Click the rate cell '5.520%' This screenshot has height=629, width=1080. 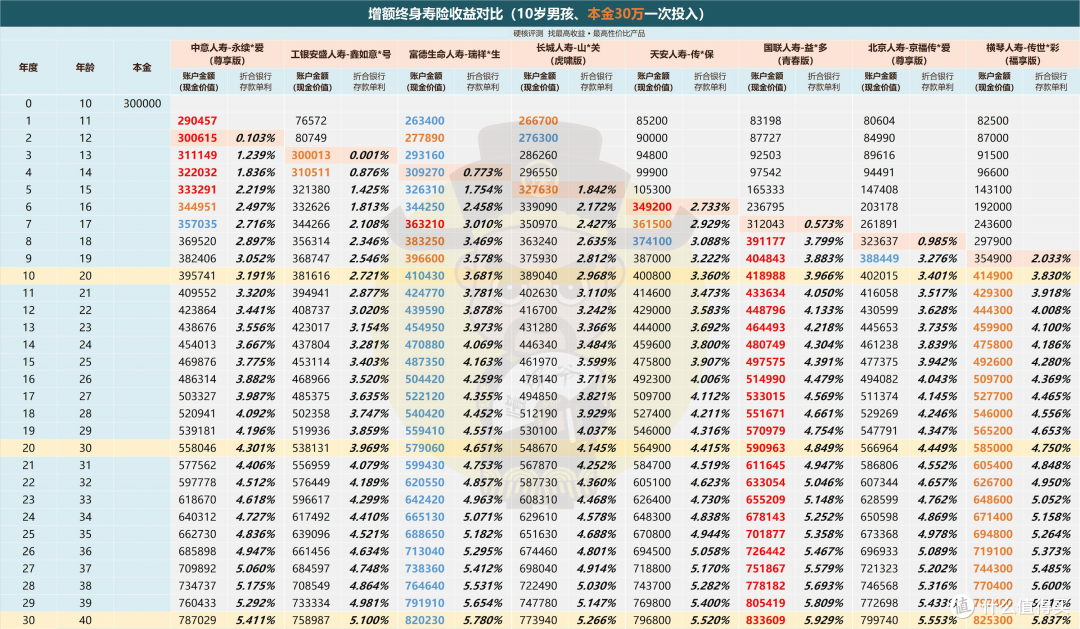710,620
